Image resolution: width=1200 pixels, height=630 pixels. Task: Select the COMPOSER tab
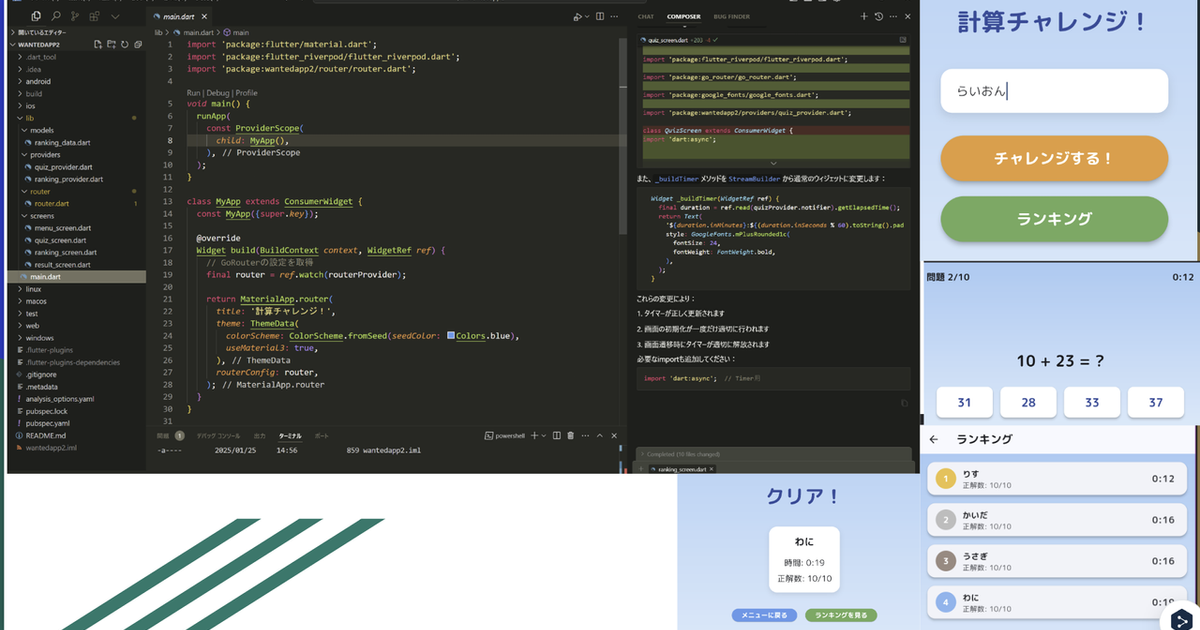pyautogui.click(x=684, y=17)
